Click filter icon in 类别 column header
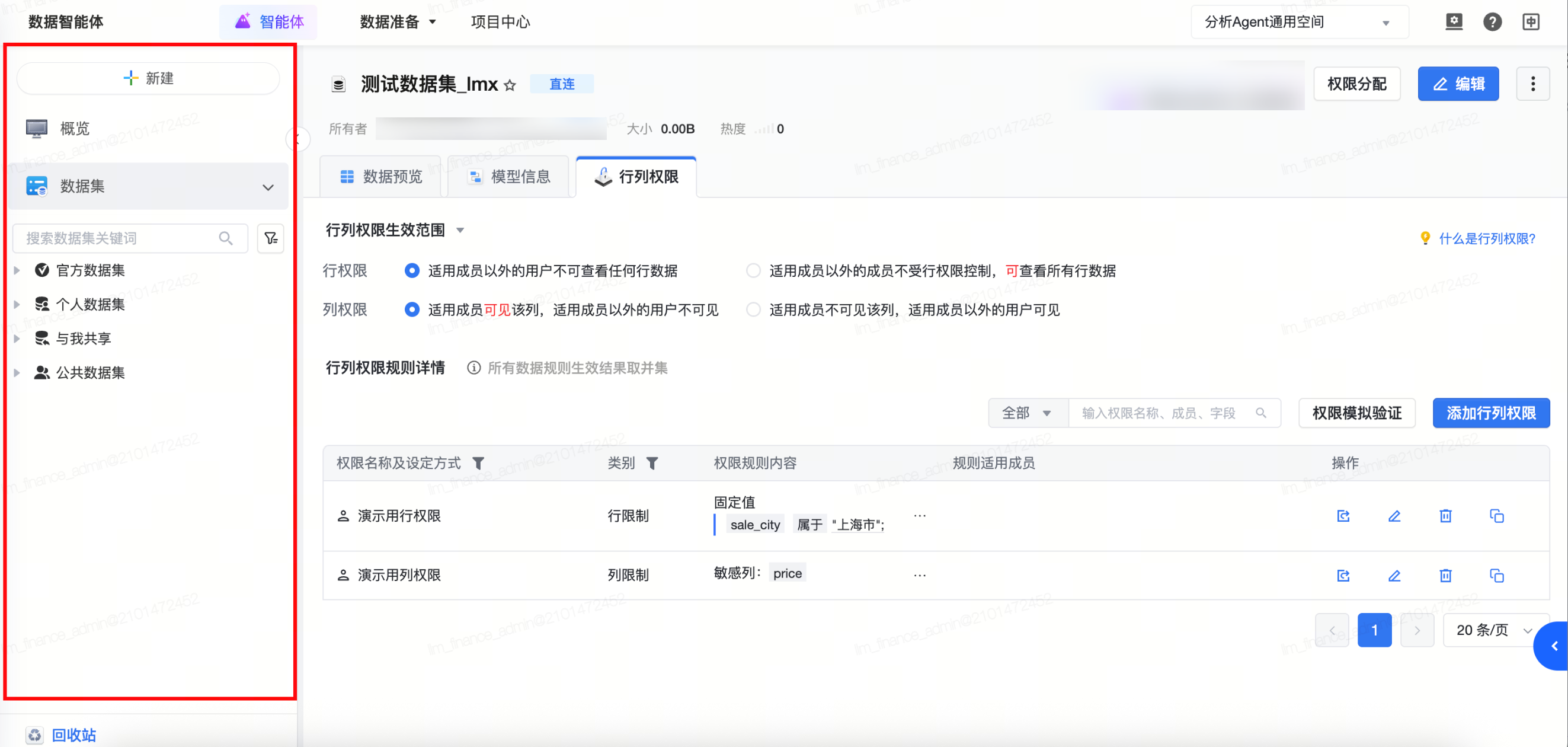The height and width of the screenshot is (747, 1568). click(652, 463)
